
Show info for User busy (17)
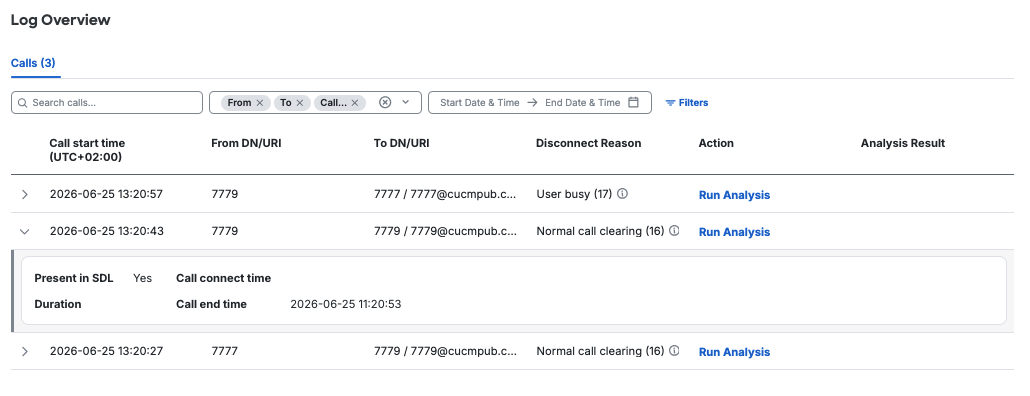point(623,194)
